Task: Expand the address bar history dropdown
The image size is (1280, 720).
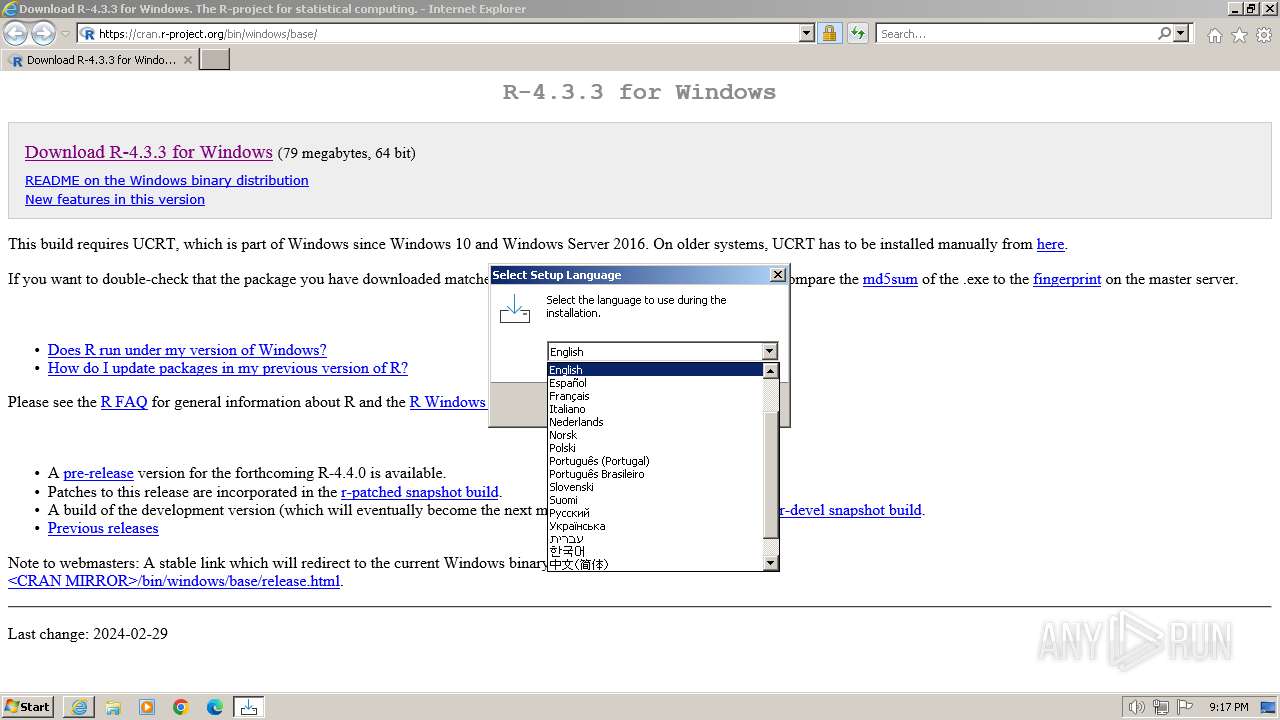Action: click(807, 34)
